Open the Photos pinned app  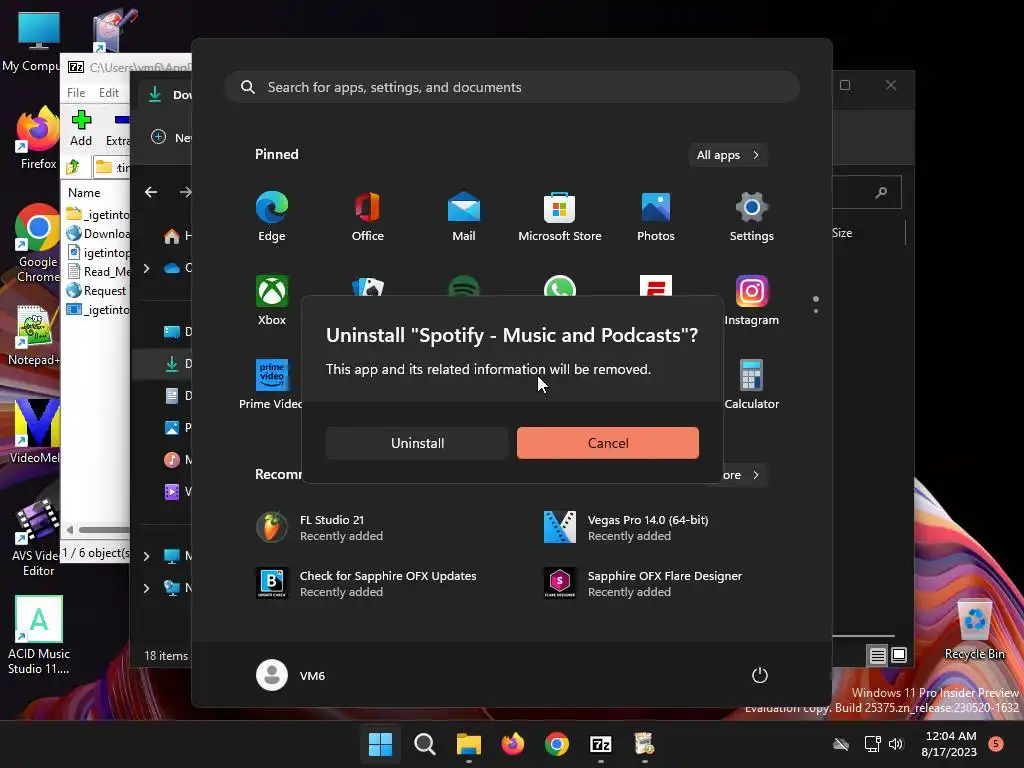click(656, 217)
